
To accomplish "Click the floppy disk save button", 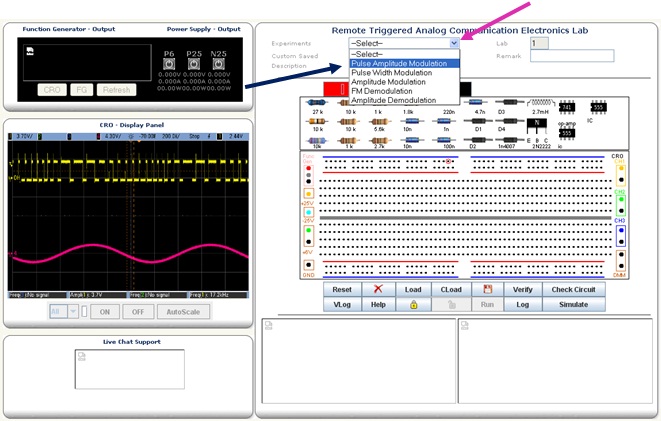I will click(488, 289).
